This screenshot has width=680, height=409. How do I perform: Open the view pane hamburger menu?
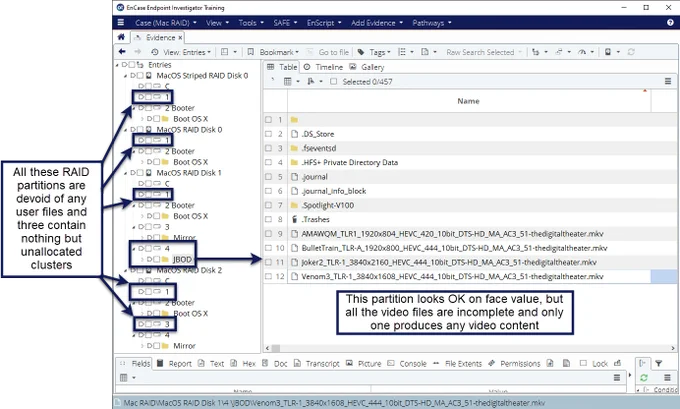pyautogui.click(x=617, y=378)
